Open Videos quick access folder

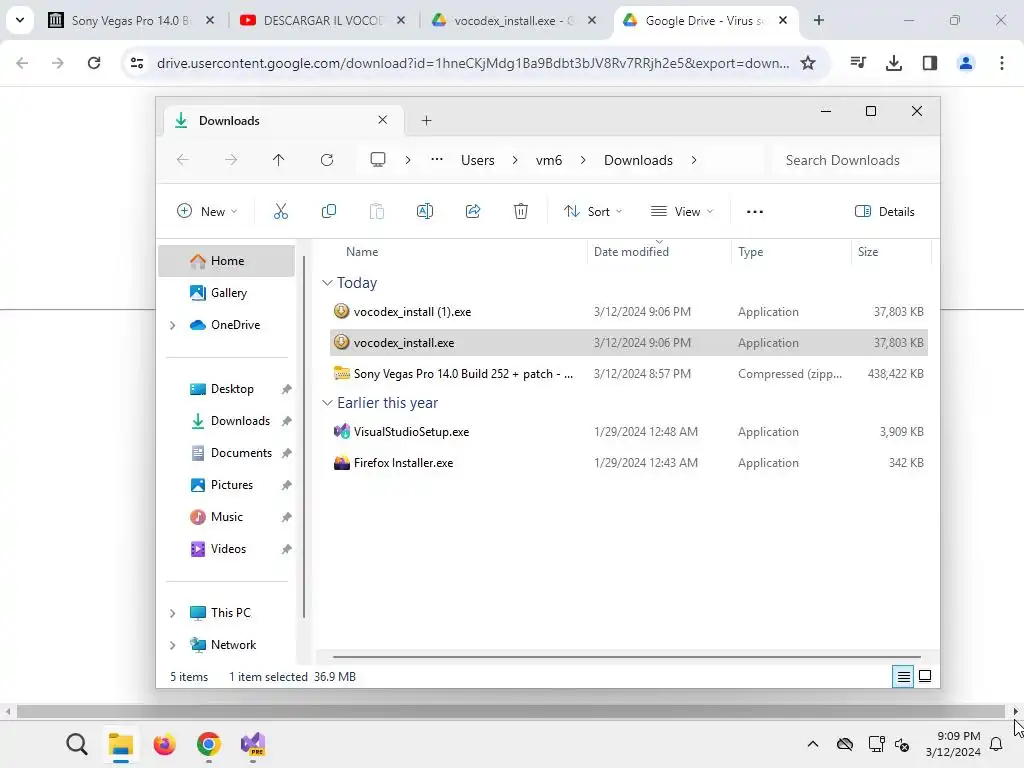point(227,549)
